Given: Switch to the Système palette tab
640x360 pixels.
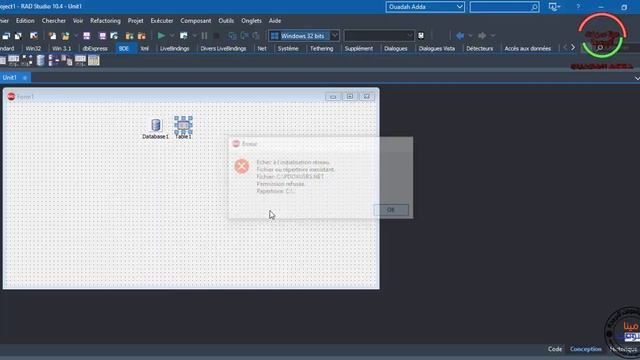Looking at the screenshot, I should pyautogui.click(x=288, y=49).
